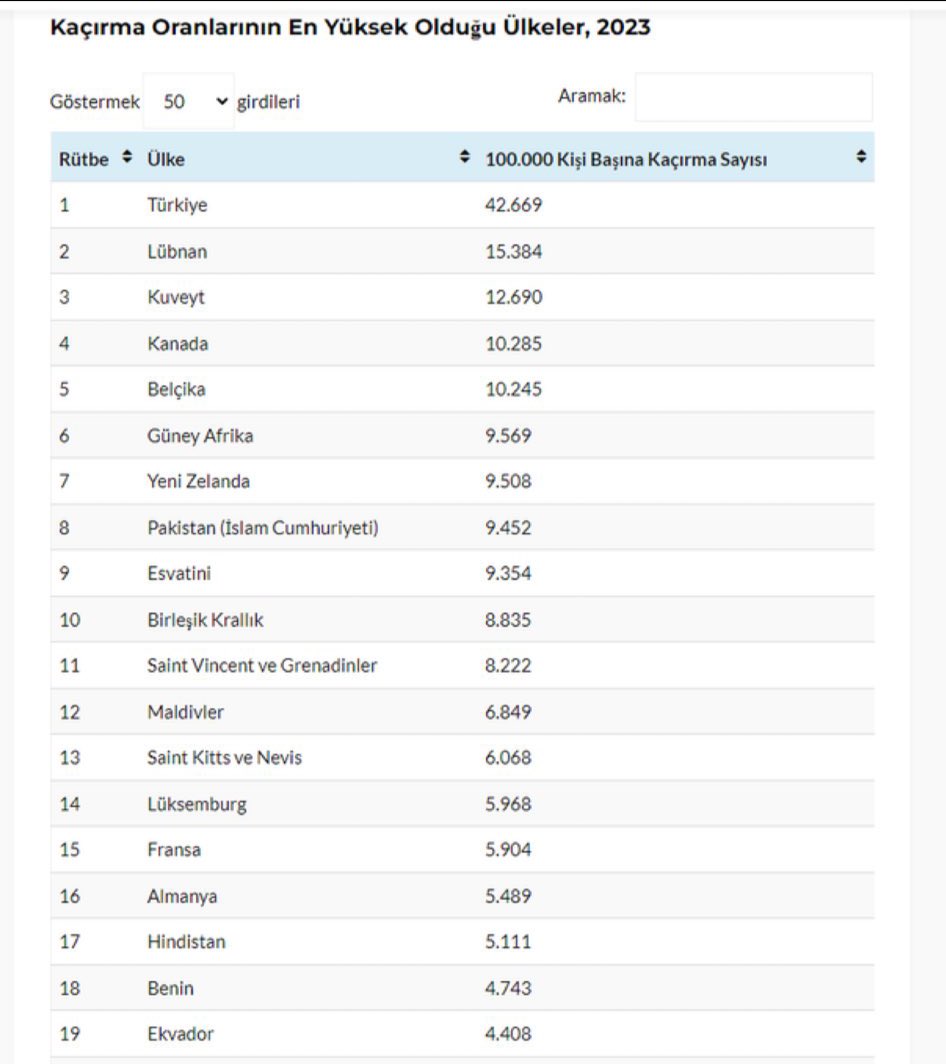Select the Yeni Zelanda country cell
This screenshot has width=946, height=1064.
[198, 481]
